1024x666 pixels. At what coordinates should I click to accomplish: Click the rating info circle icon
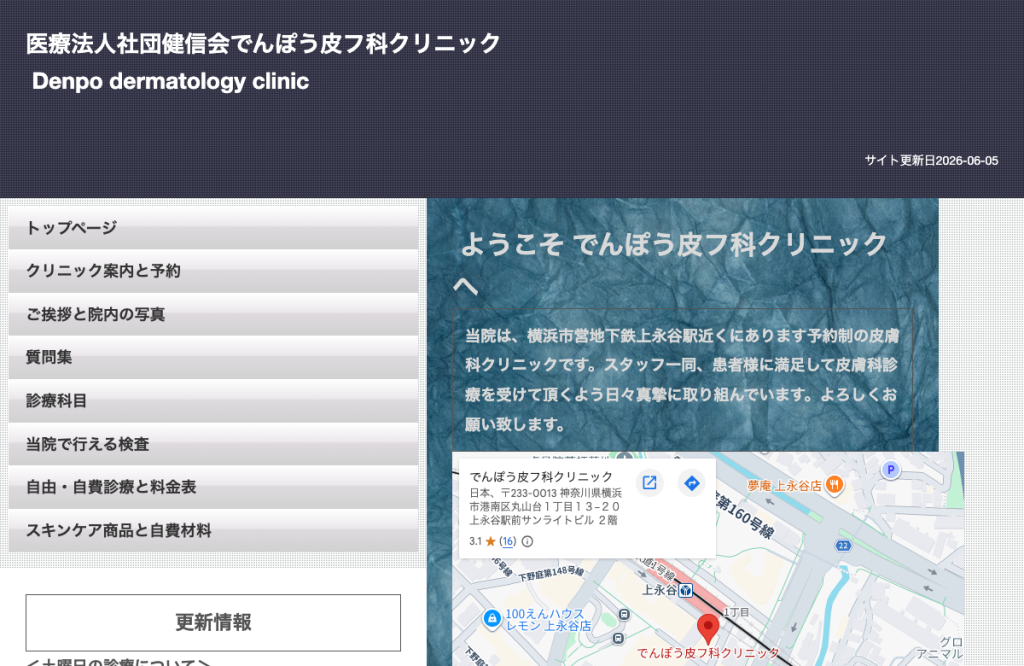click(527, 541)
